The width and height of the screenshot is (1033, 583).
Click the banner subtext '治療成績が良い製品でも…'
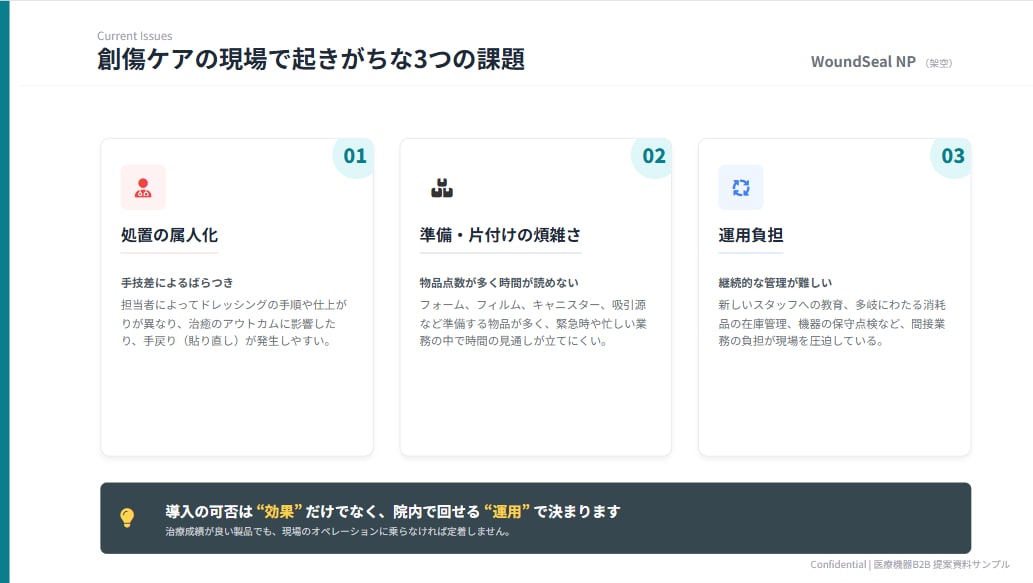coord(339,532)
